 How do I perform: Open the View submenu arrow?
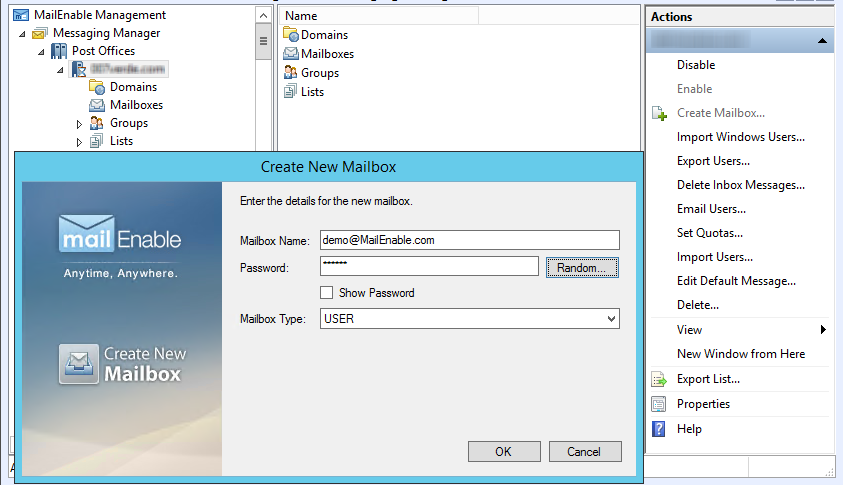[823, 330]
